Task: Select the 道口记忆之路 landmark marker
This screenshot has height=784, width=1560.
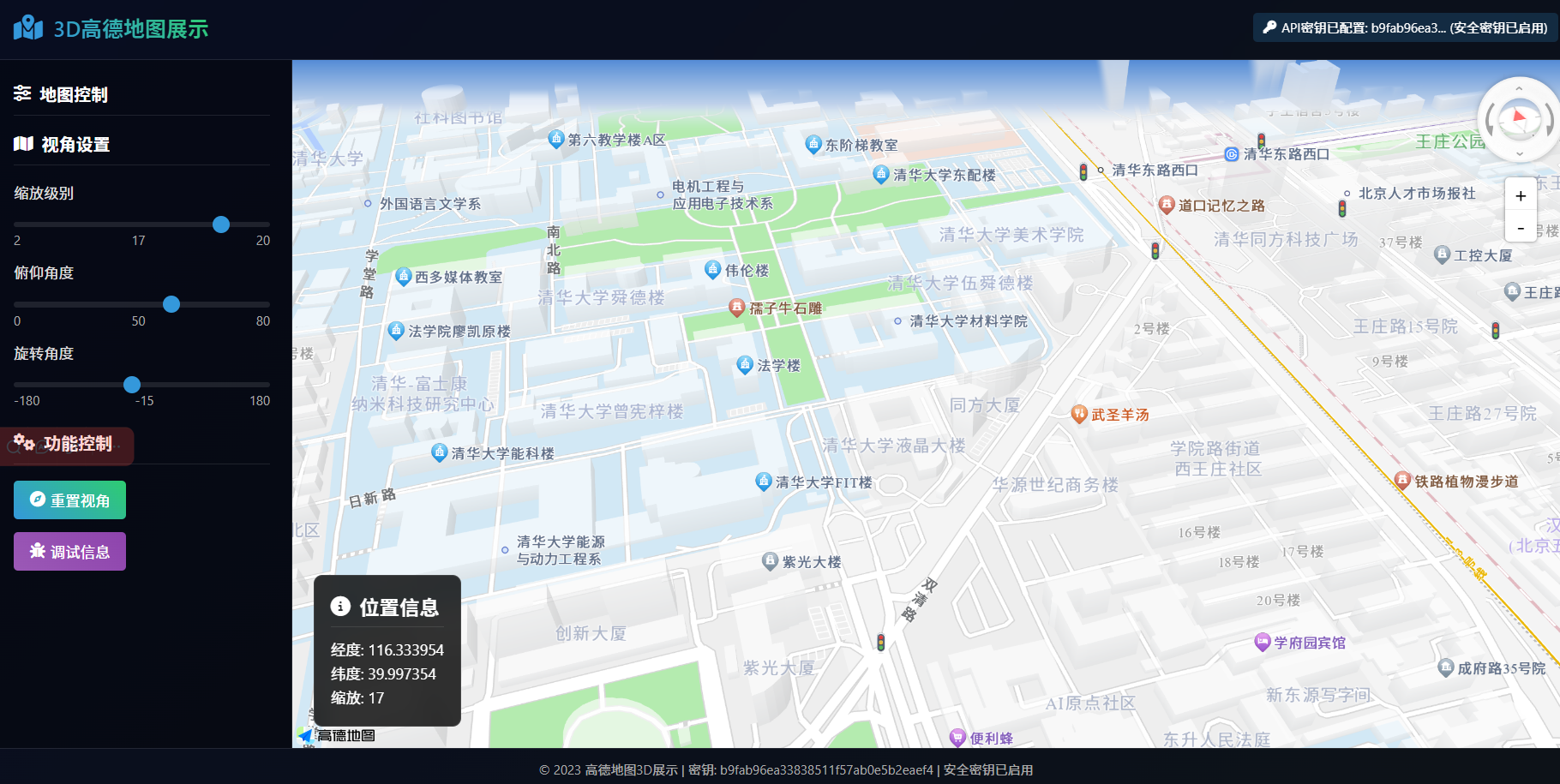Action: click(1167, 204)
